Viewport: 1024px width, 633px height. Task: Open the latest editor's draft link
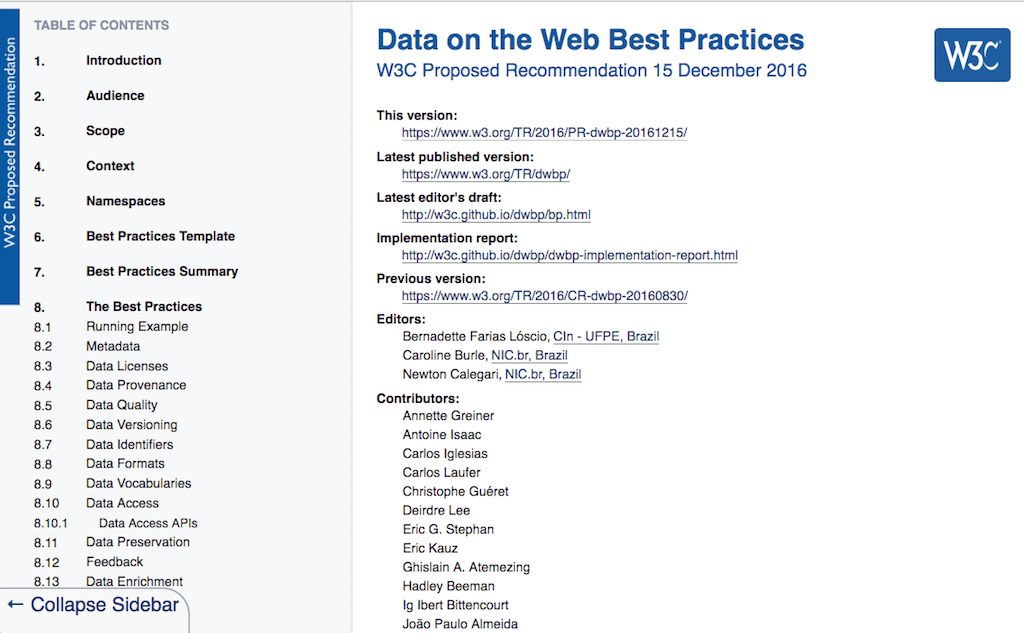(x=496, y=215)
